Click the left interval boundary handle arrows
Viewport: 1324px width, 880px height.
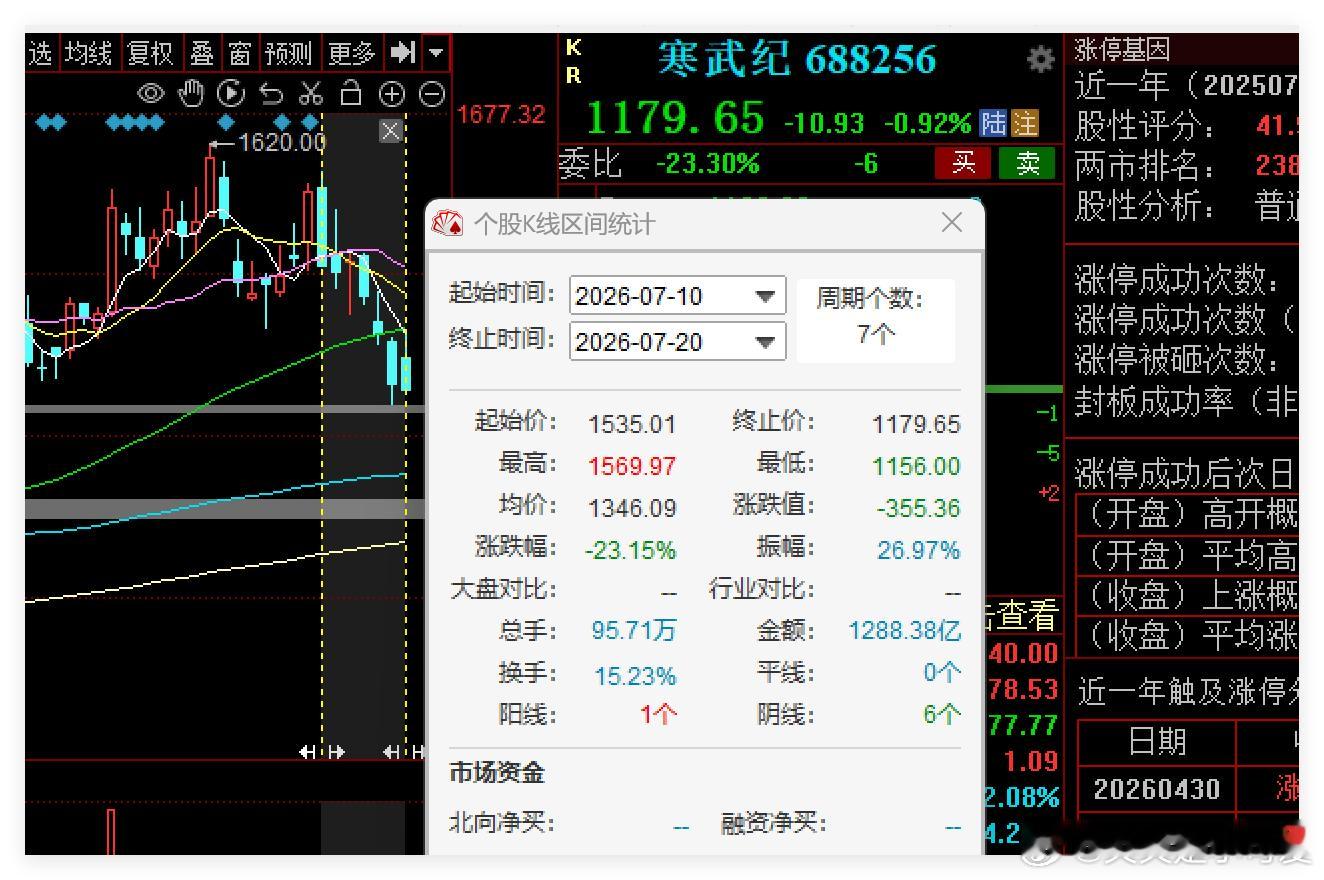322,752
